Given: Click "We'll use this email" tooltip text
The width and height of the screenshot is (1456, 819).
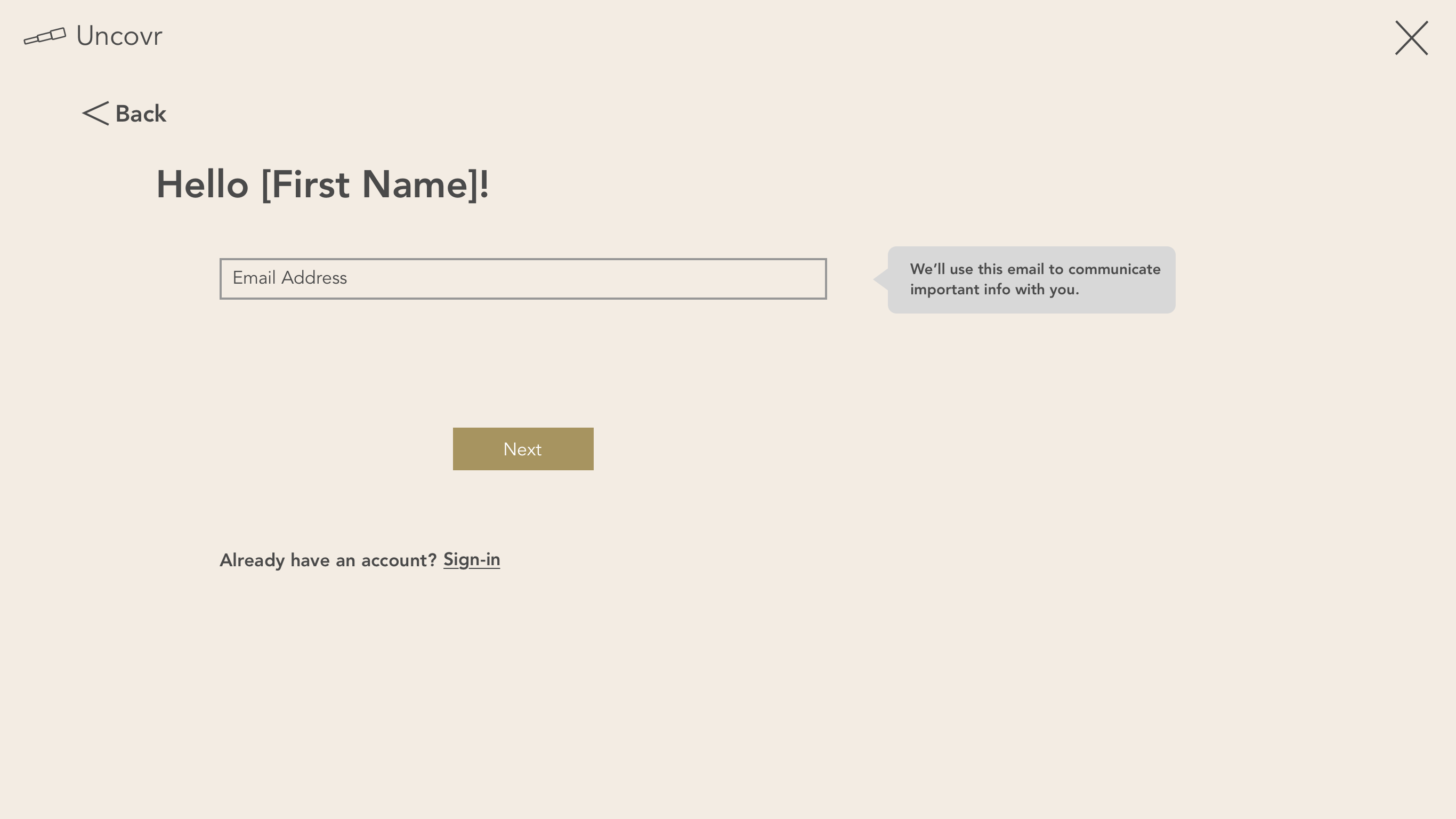Looking at the screenshot, I should (x=1035, y=279).
